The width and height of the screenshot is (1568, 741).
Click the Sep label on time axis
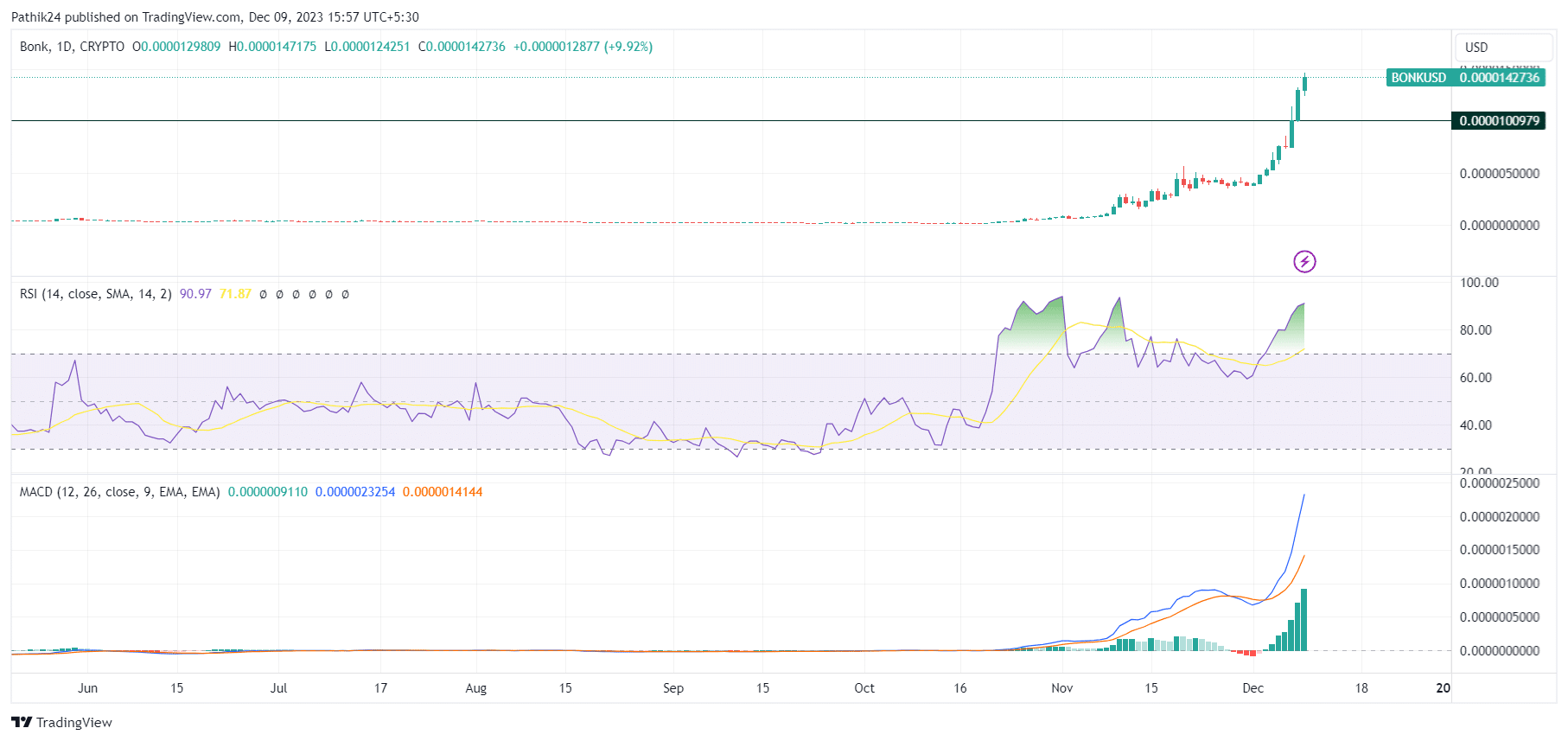(x=673, y=688)
